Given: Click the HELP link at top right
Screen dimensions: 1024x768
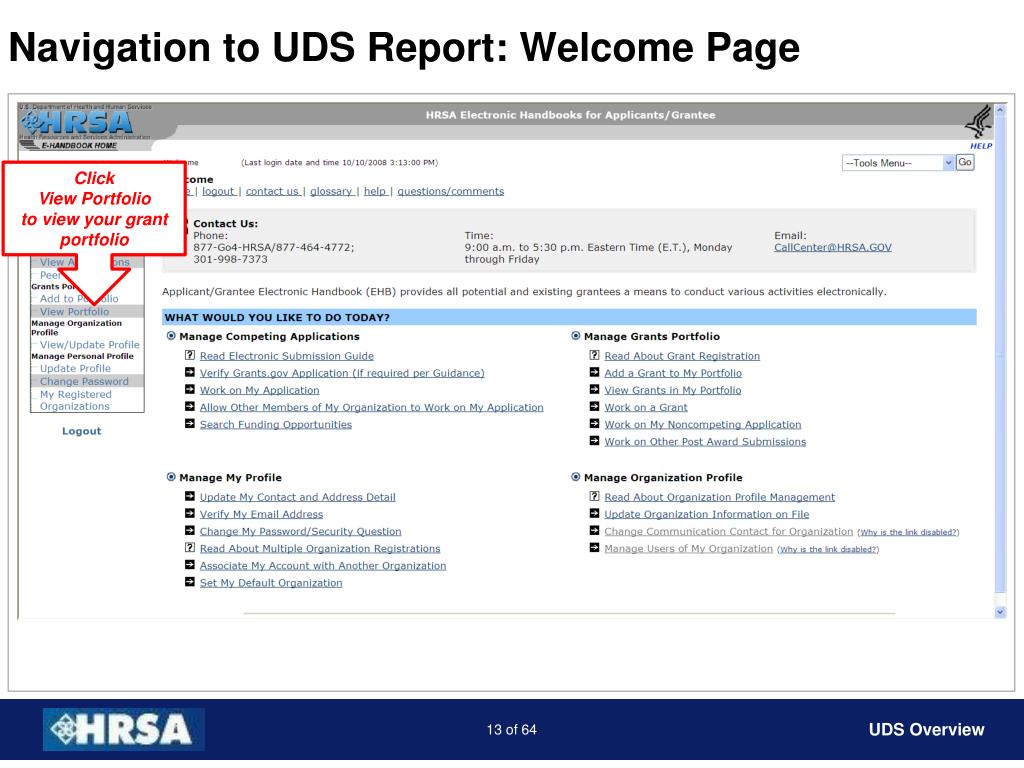Looking at the screenshot, I should tap(981, 146).
